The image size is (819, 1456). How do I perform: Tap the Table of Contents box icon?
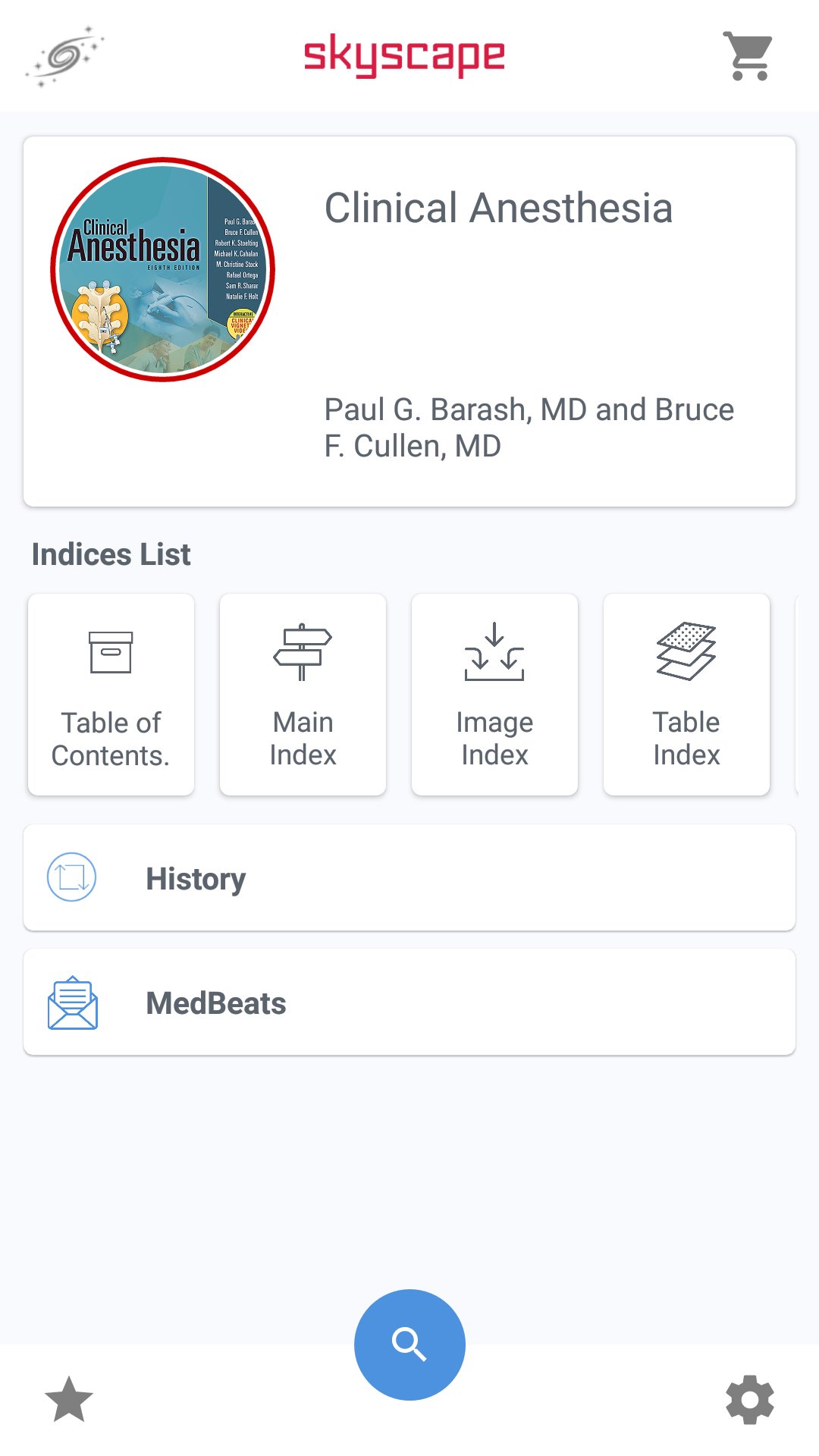click(x=111, y=652)
